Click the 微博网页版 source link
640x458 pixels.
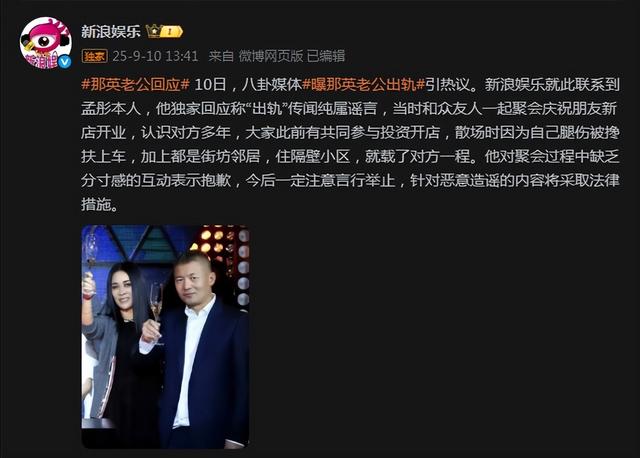pyautogui.click(x=271, y=56)
